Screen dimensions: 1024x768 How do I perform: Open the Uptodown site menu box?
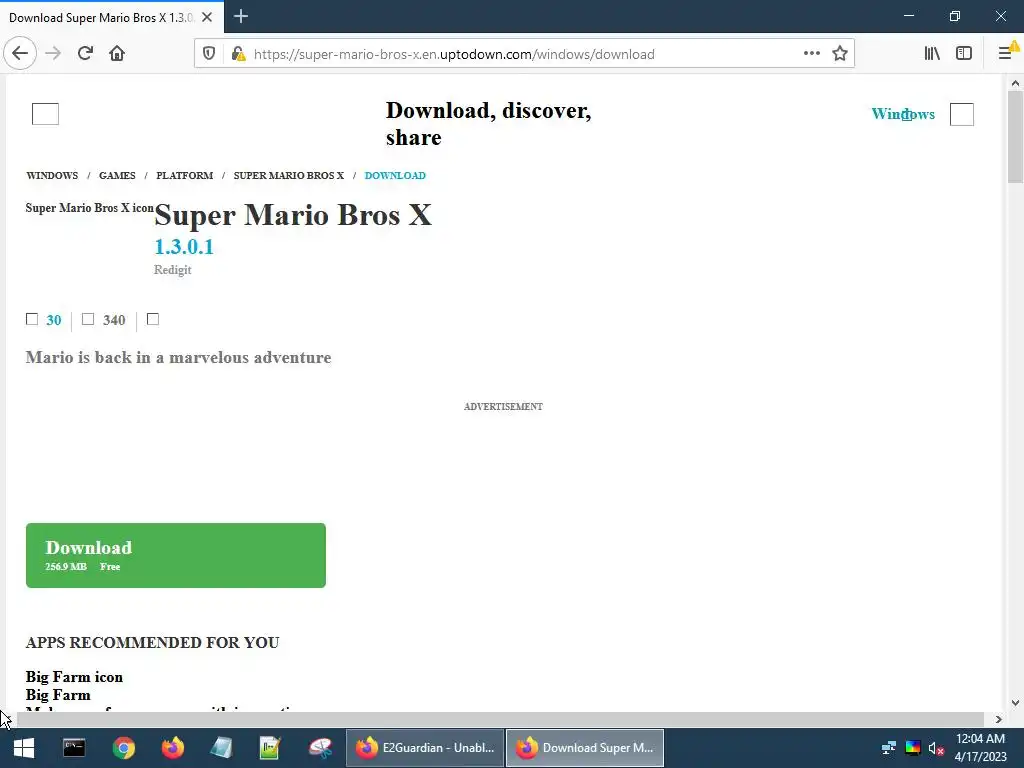click(45, 114)
